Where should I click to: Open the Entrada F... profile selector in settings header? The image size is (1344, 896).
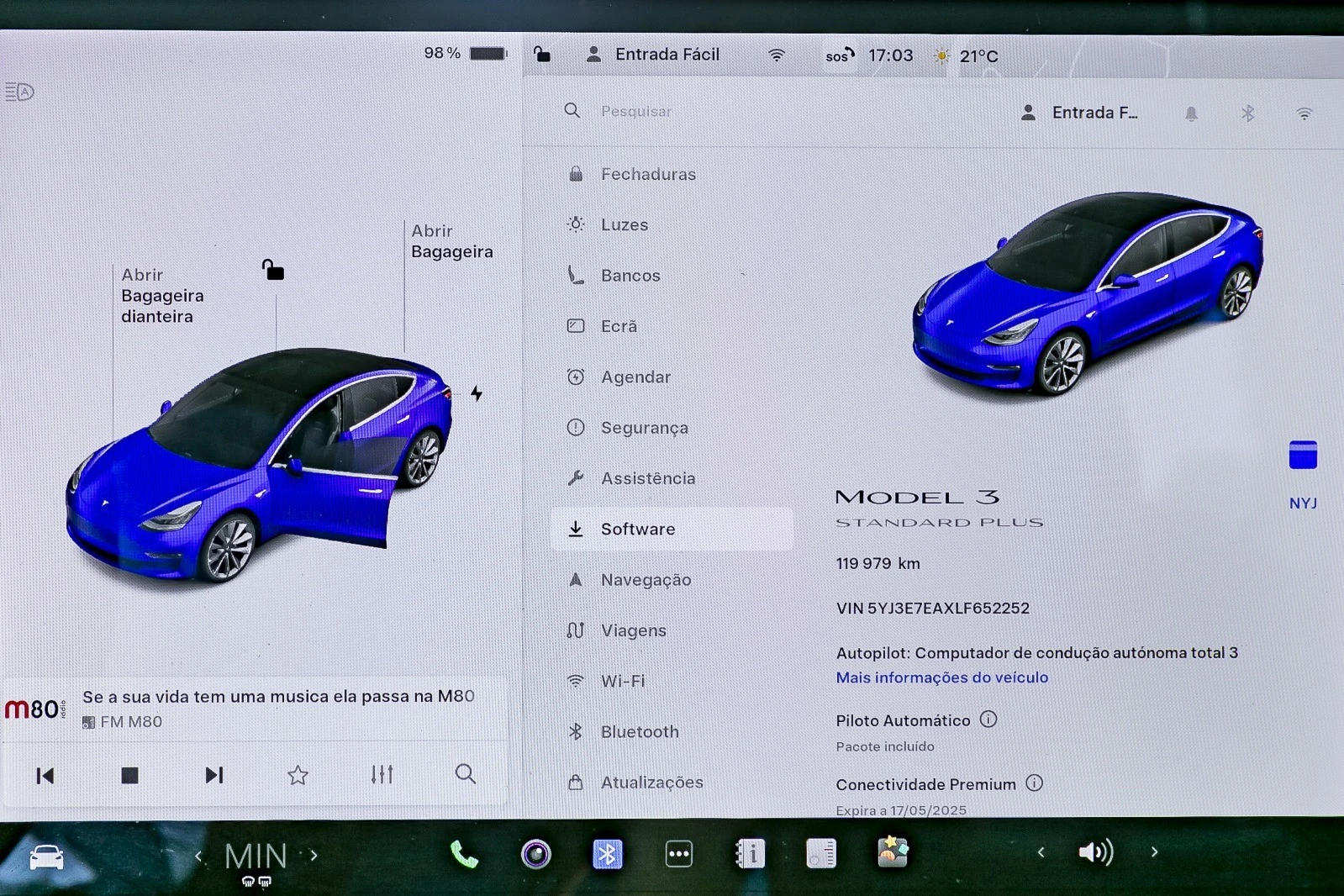tap(1079, 113)
